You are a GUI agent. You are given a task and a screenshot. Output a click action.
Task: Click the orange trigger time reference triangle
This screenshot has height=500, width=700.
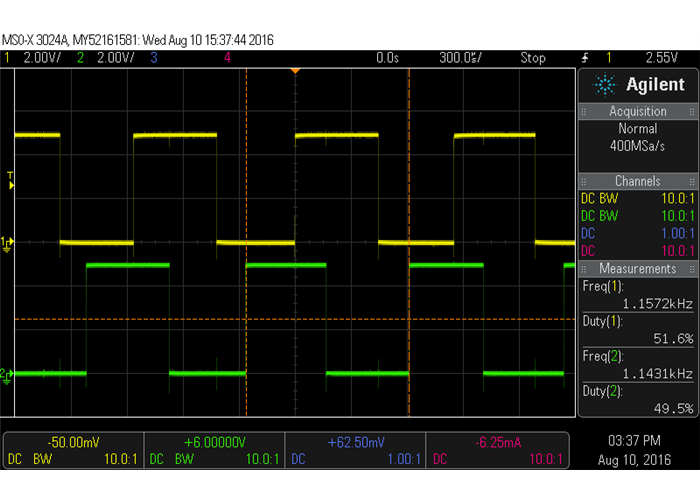pos(294,71)
